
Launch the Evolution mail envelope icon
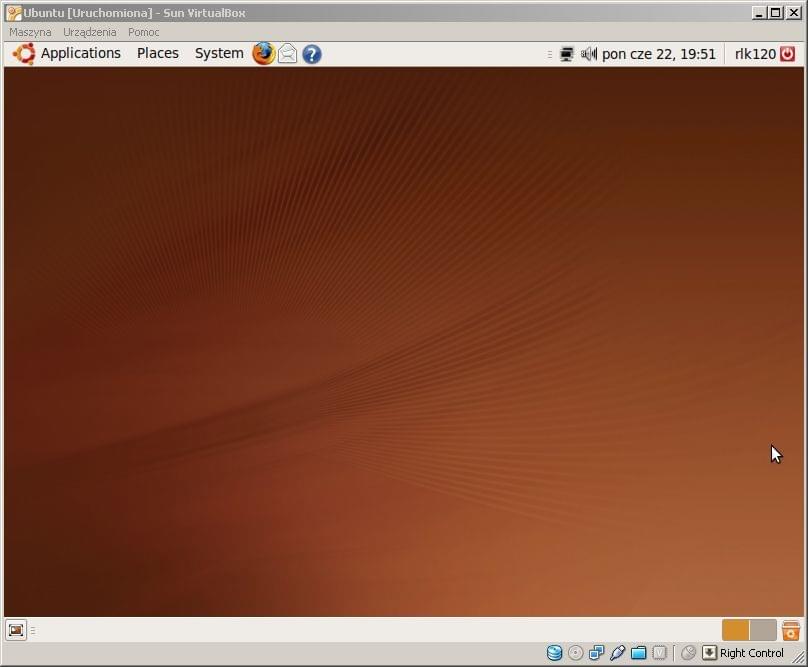(x=288, y=54)
